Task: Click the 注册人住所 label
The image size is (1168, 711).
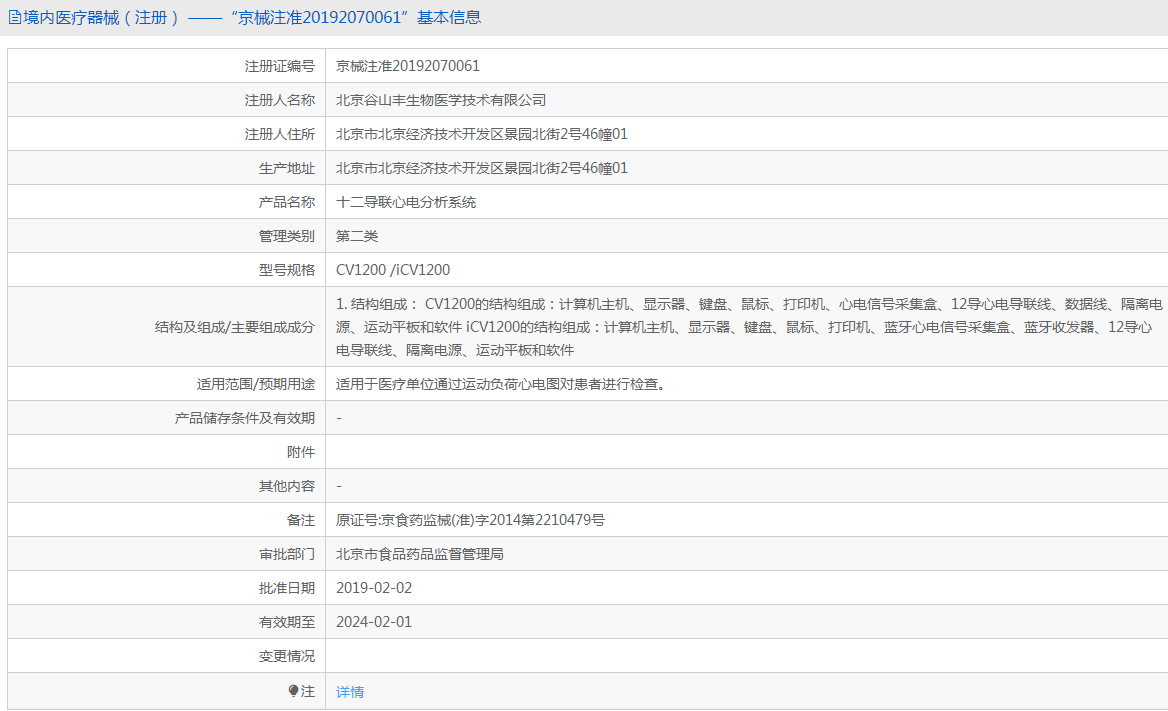Action: (279, 134)
